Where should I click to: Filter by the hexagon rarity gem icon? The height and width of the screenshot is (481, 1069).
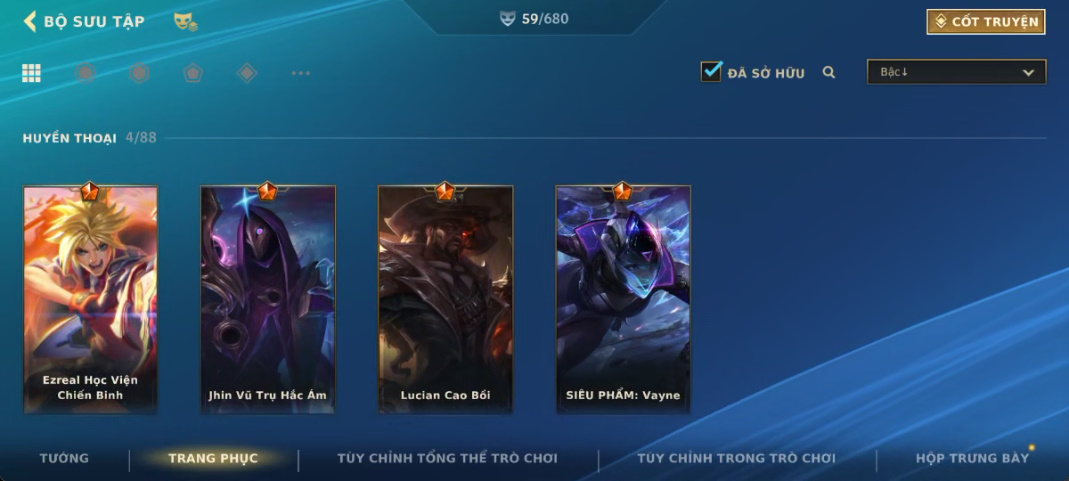click(x=139, y=72)
